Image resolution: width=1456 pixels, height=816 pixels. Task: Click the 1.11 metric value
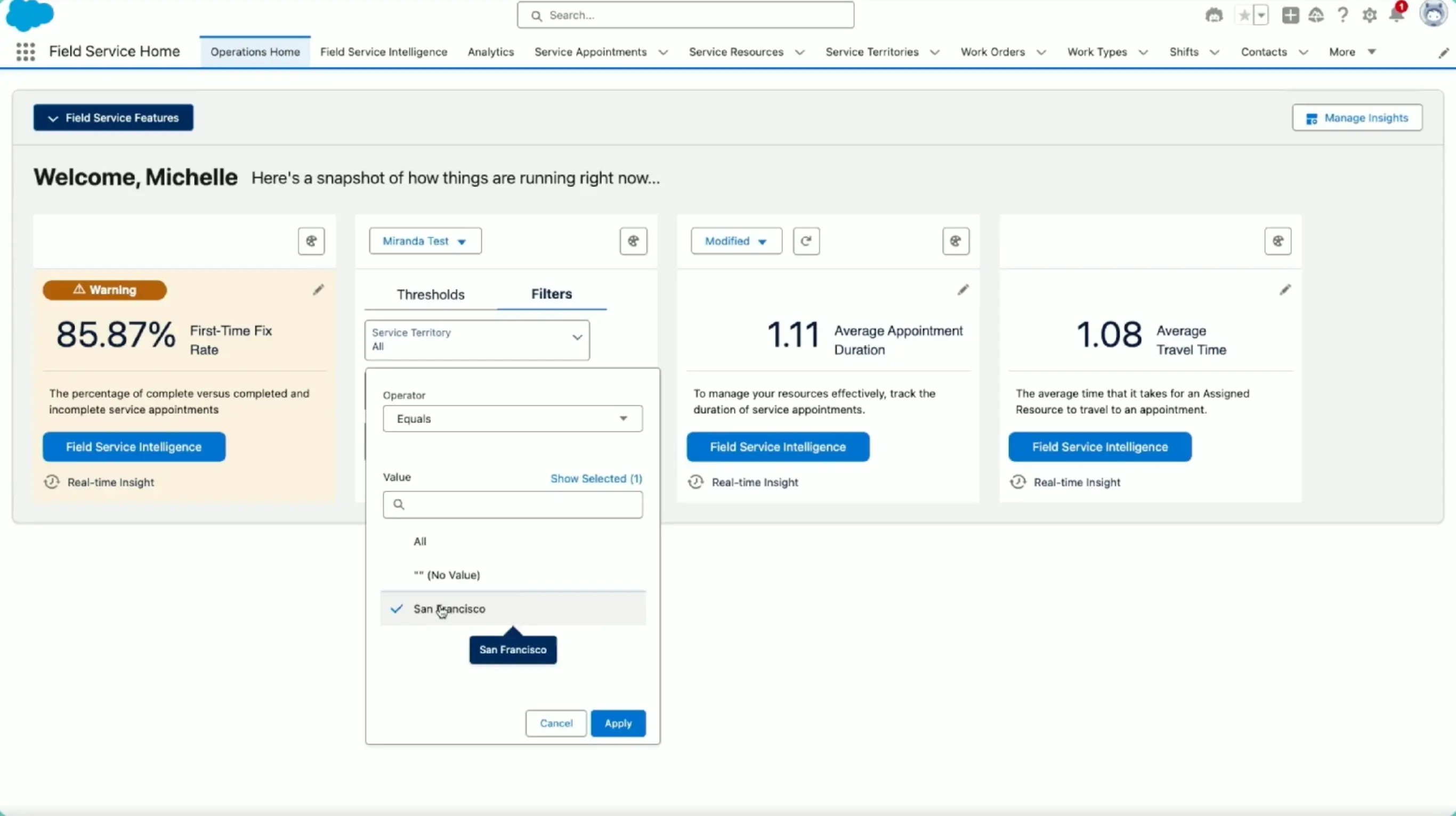pyautogui.click(x=793, y=334)
